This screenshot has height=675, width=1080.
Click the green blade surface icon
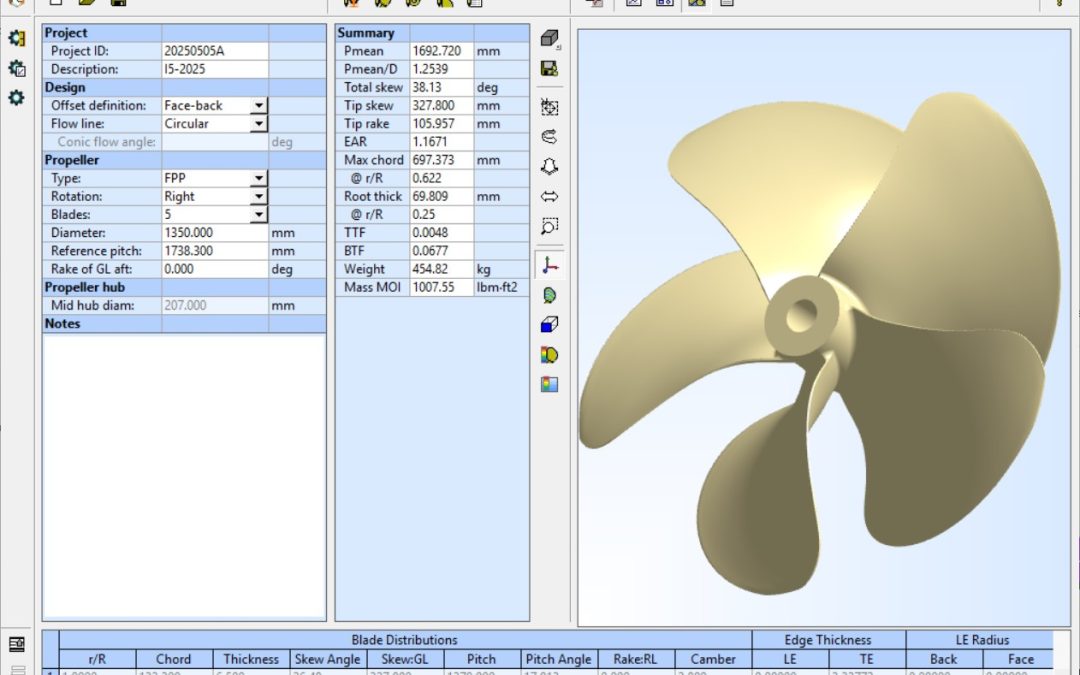point(549,295)
